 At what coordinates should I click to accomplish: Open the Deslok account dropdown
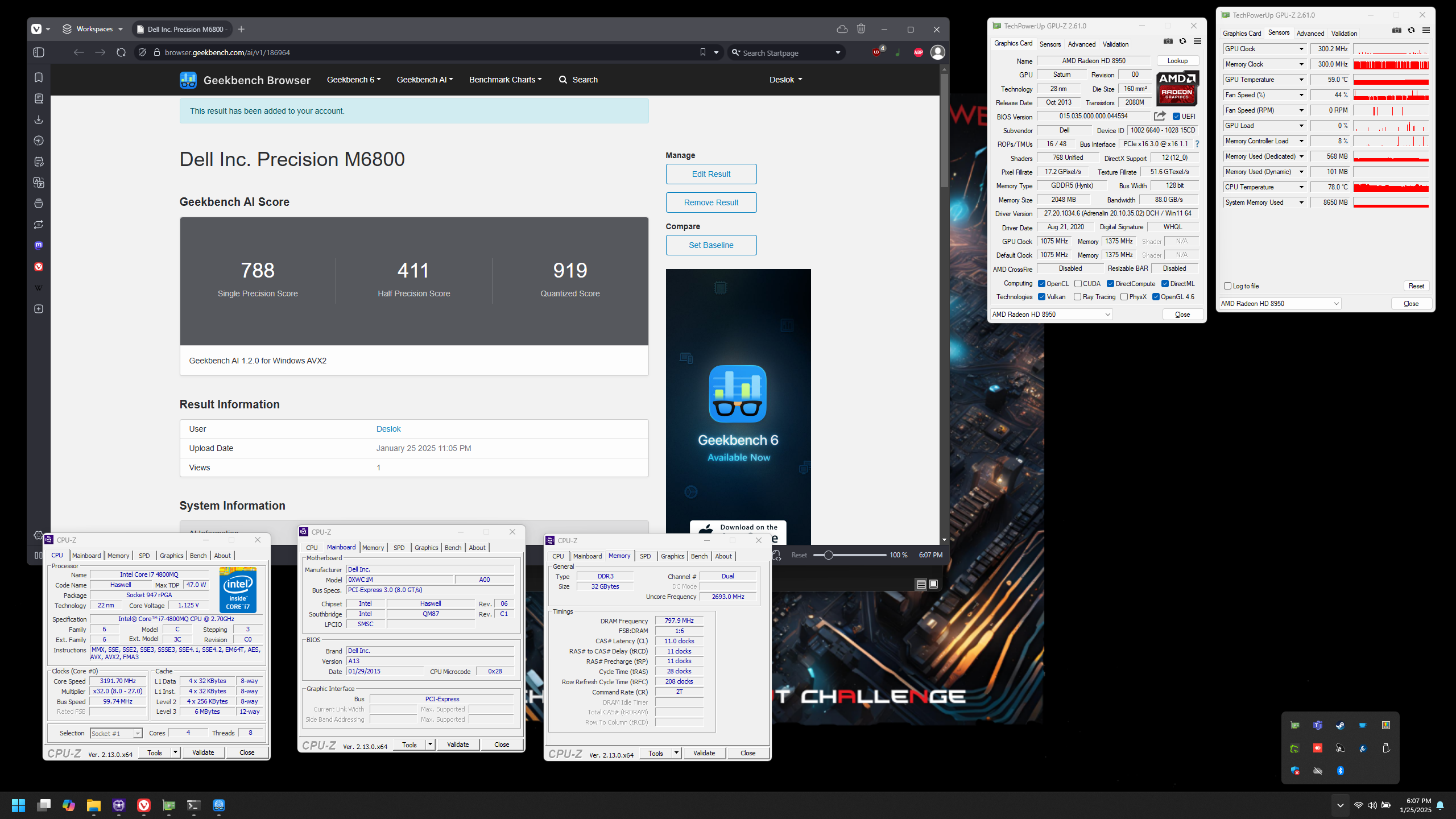(x=785, y=80)
